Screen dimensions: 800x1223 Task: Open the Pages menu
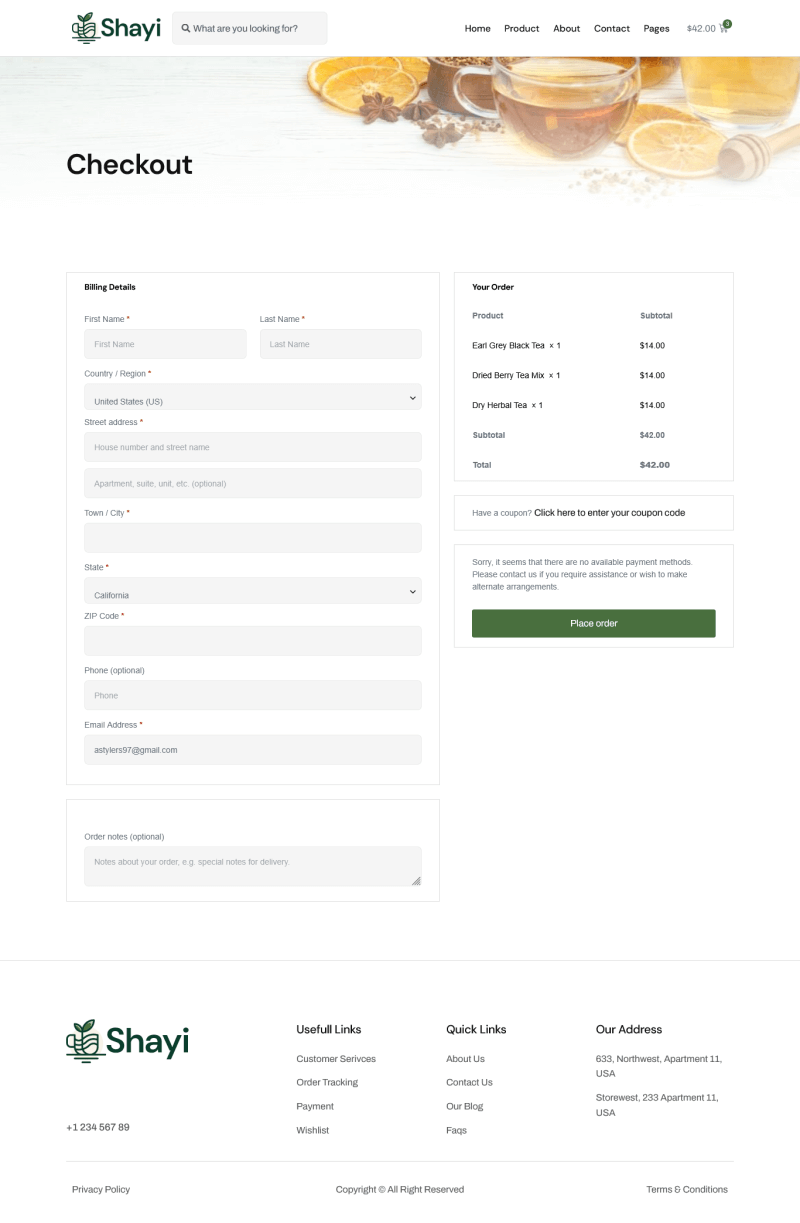[656, 29]
